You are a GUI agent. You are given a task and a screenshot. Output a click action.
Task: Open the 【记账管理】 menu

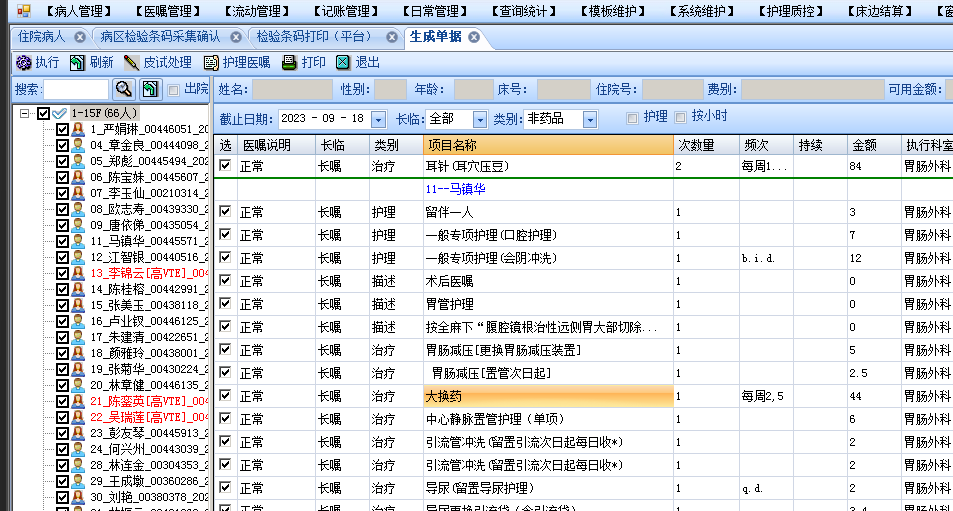point(346,11)
